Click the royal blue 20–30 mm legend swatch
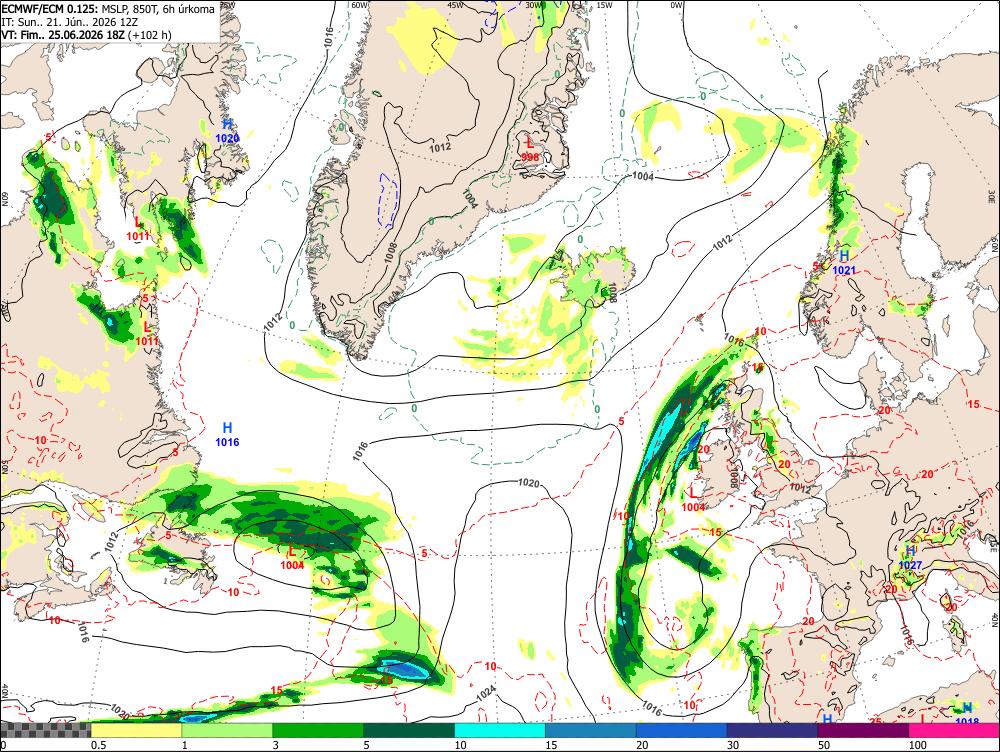The width and height of the screenshot is (1000, 752). [x=682, y=730]
